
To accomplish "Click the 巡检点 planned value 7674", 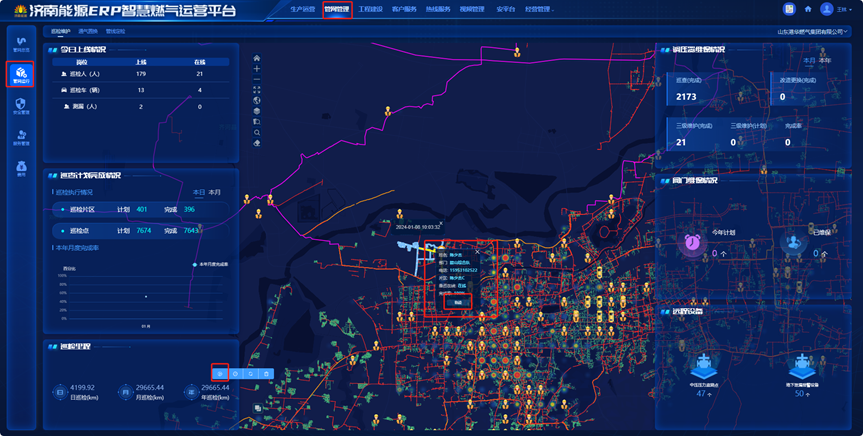I will [144, 231].
